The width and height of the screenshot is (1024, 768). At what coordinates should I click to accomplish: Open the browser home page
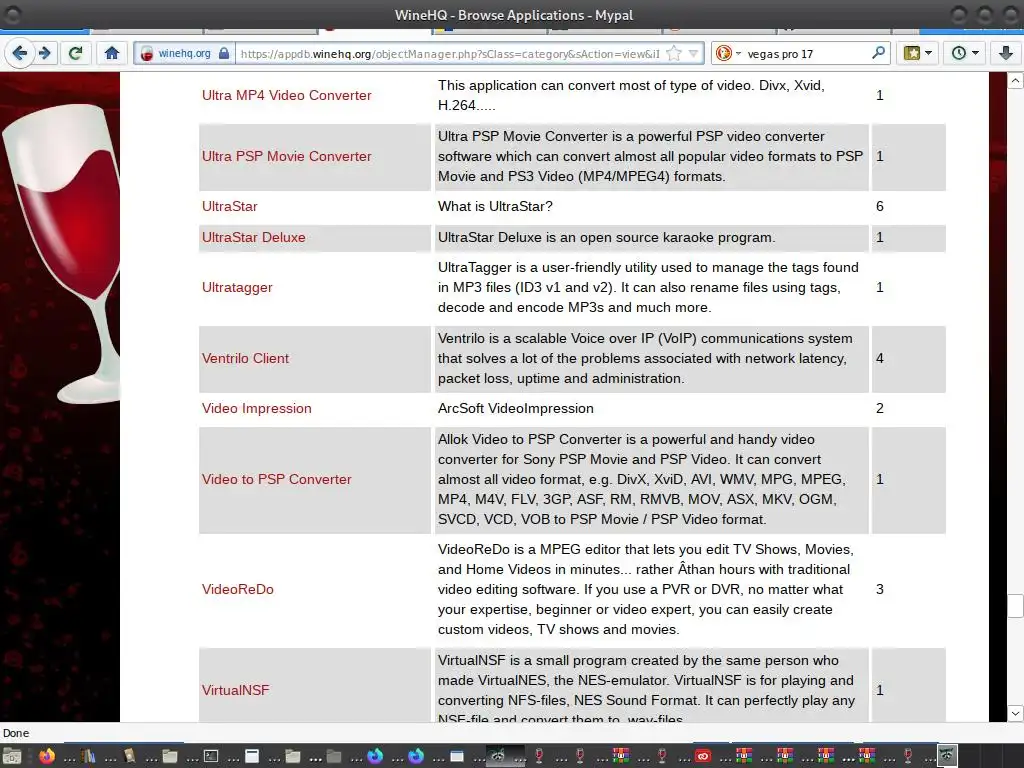(112, 53)
